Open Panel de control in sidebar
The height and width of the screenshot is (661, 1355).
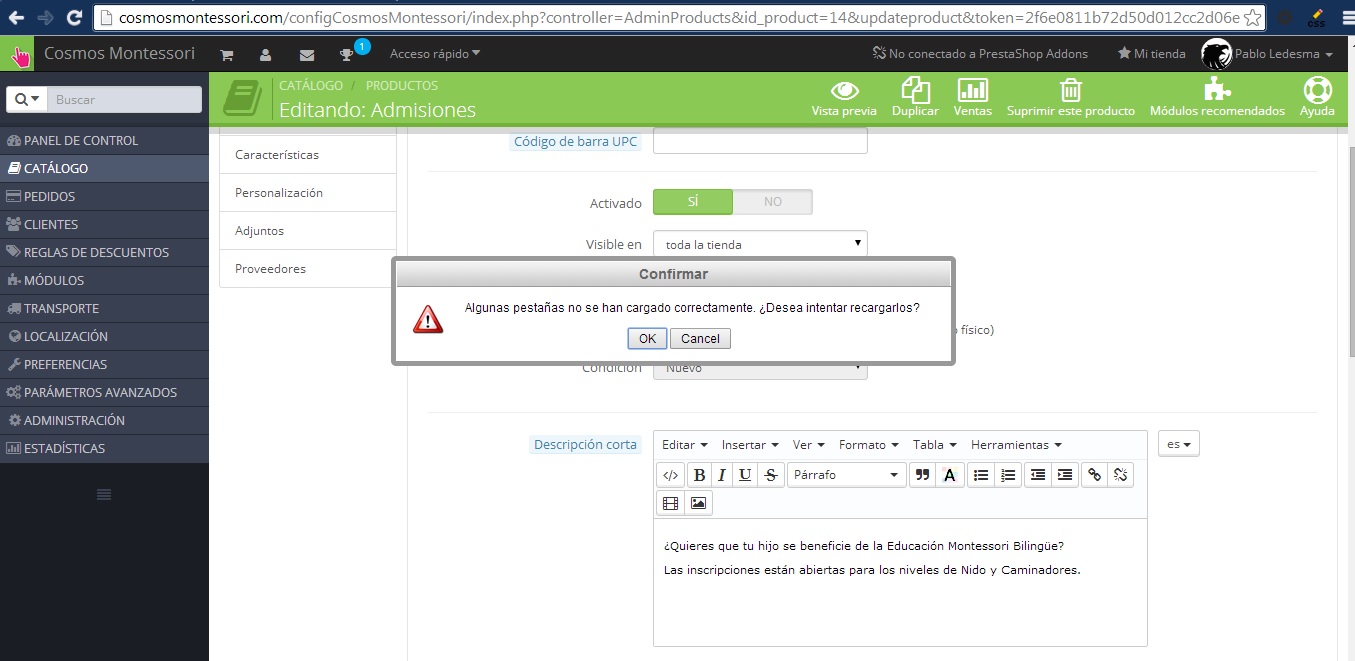coord(104,141)
